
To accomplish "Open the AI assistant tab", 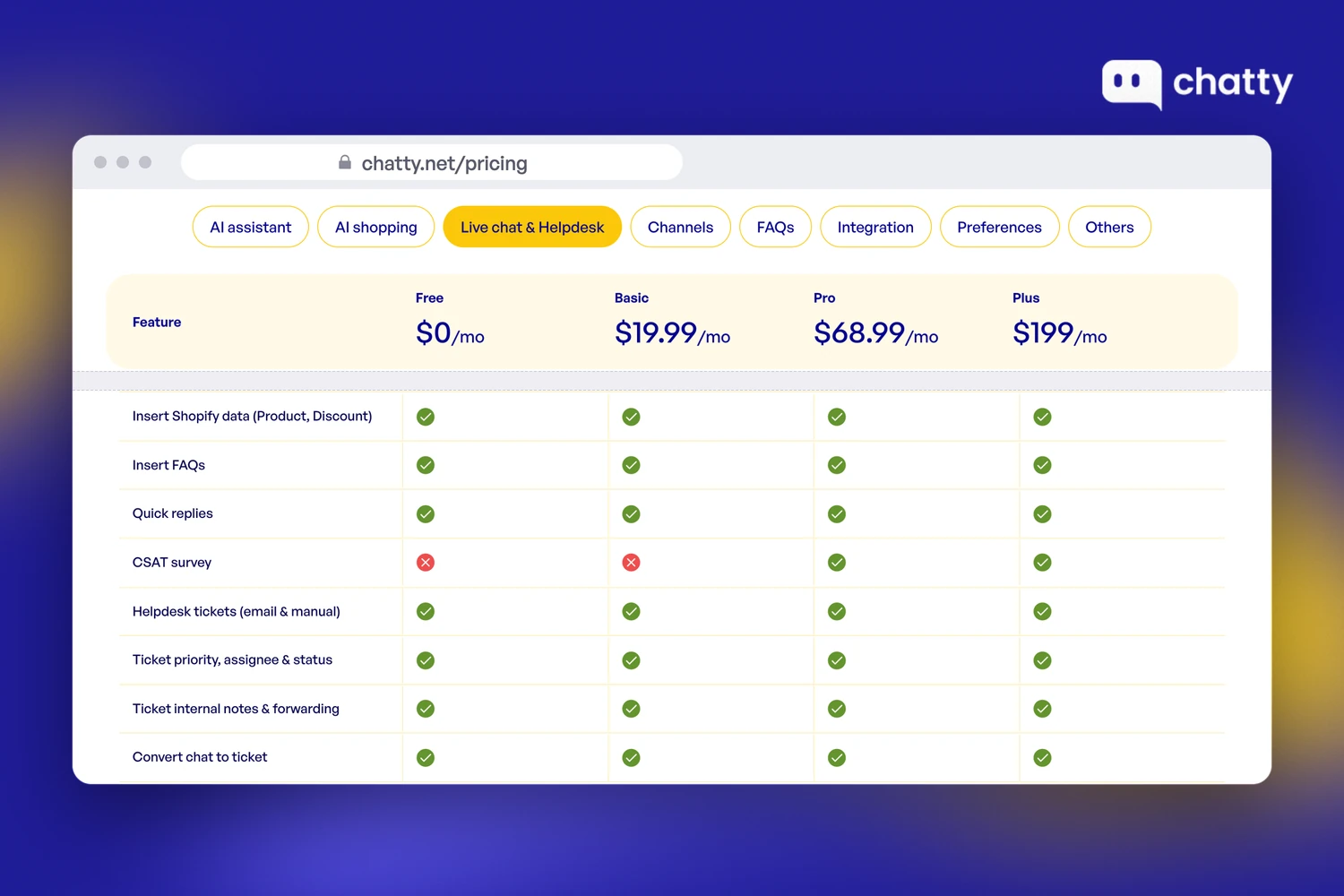I will [x=251, y=227].
